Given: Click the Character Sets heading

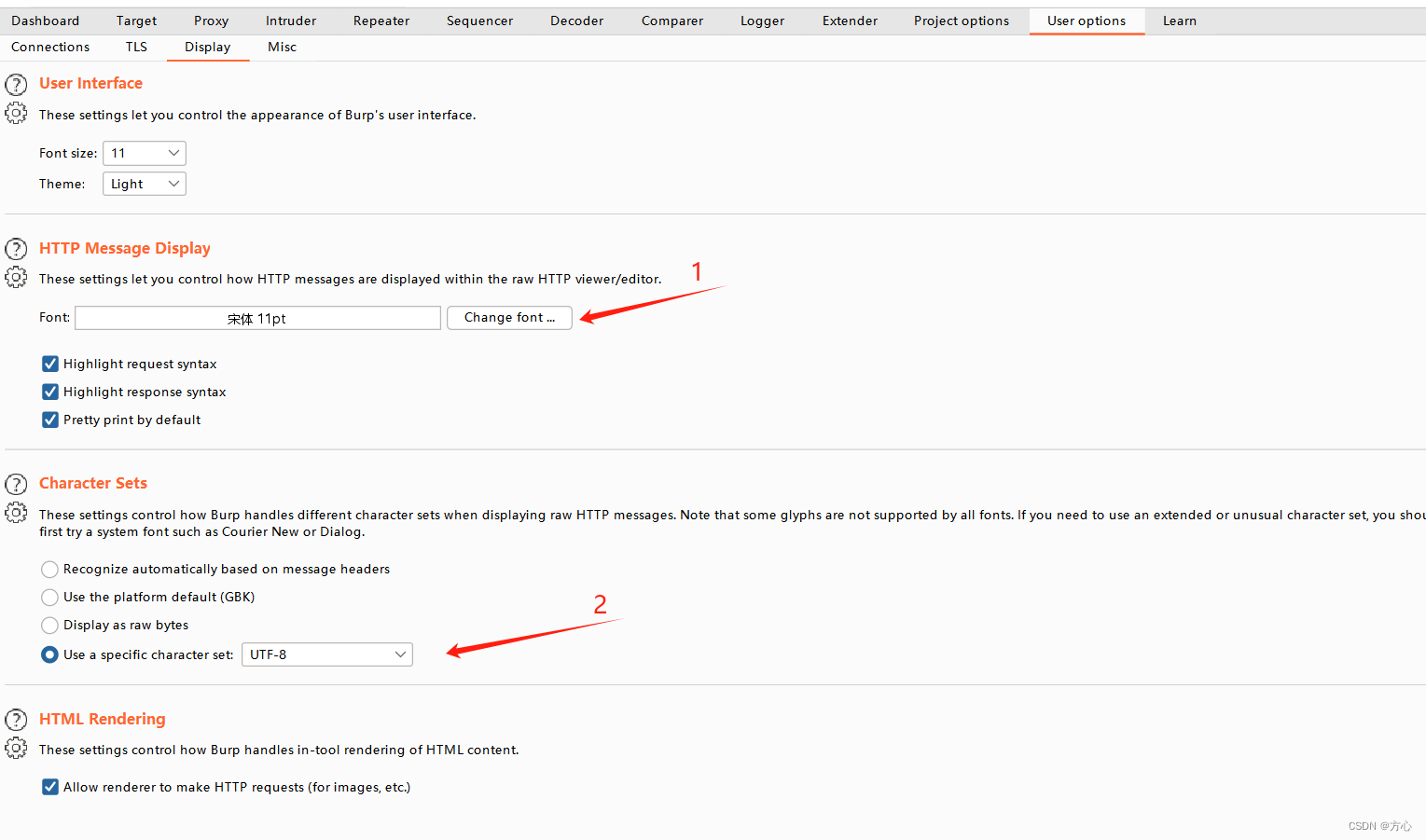Looking at the screenshot, I should 93,483.
